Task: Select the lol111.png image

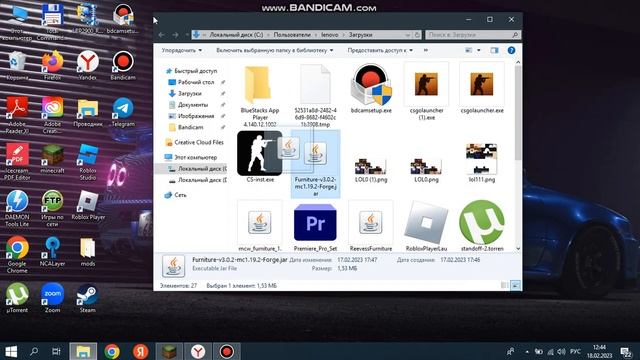Action: pyautogui.click(x=482, y=162)
